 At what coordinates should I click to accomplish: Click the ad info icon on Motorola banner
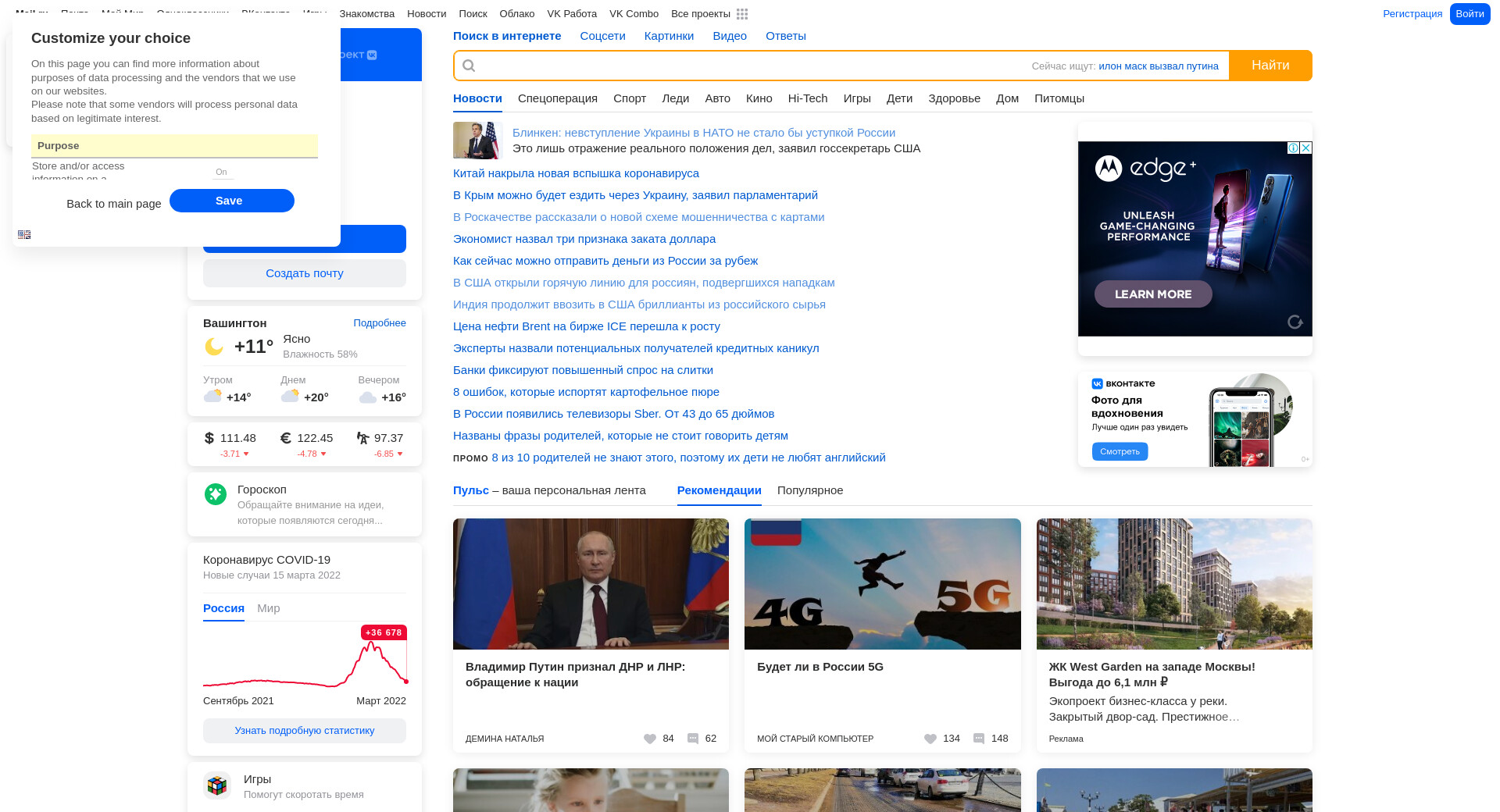pos(1294,148)
